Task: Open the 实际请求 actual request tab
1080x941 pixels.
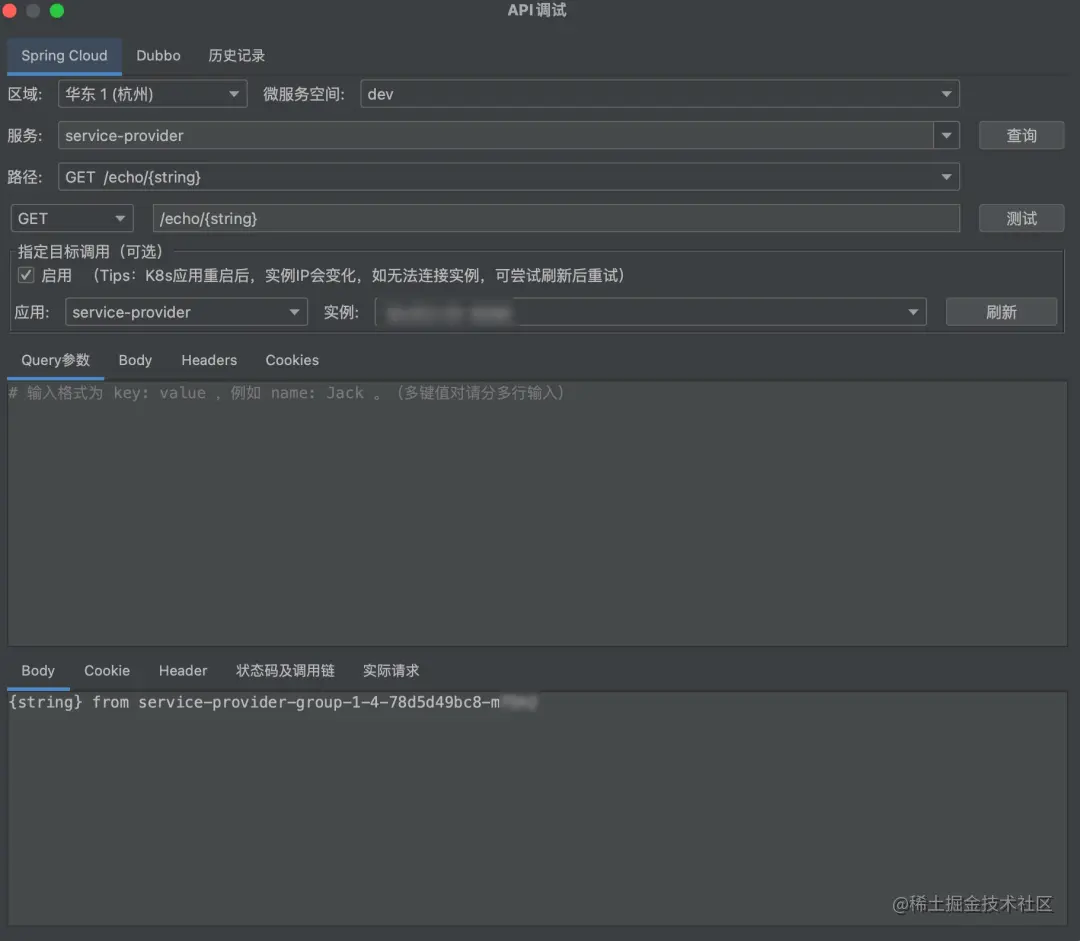Action: point(391,671)
